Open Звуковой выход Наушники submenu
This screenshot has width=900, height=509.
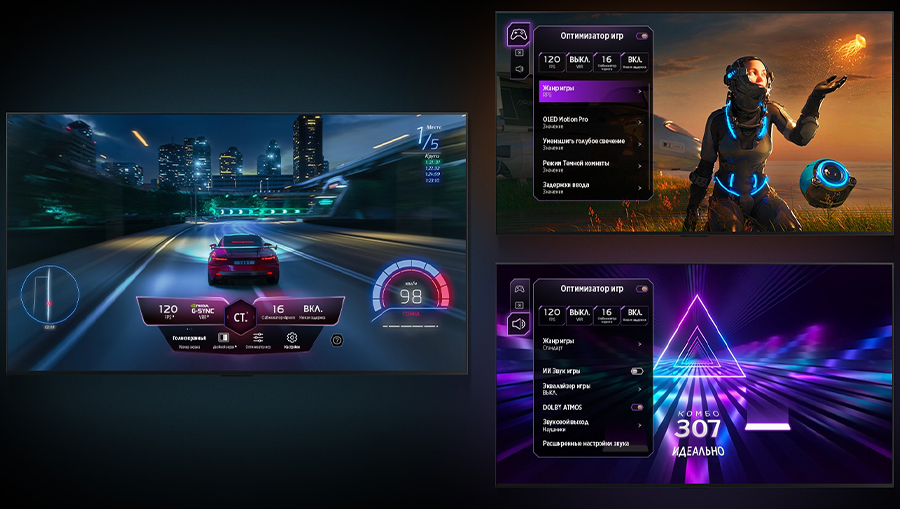point(591,425)
